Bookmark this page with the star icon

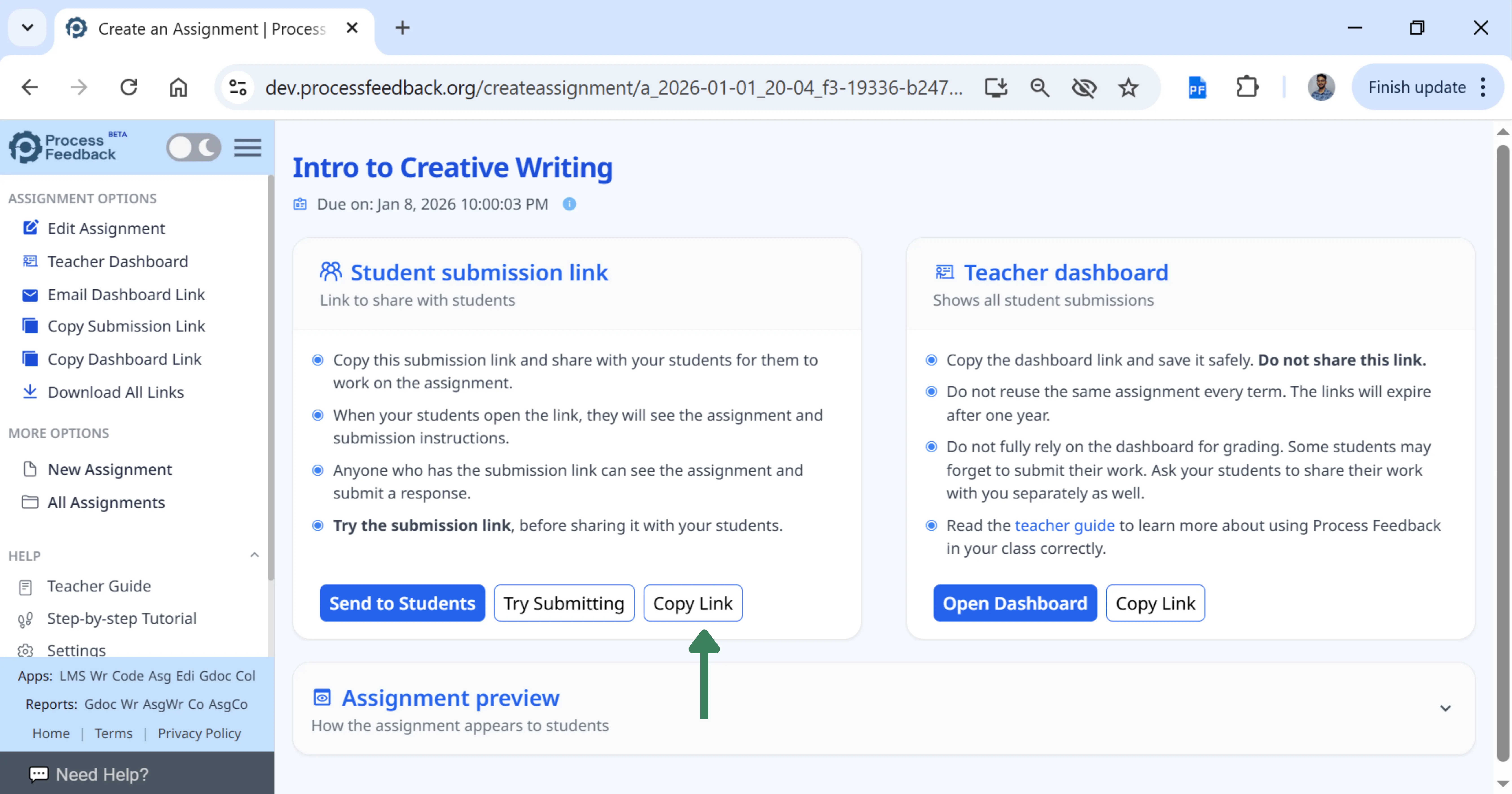1127,88
